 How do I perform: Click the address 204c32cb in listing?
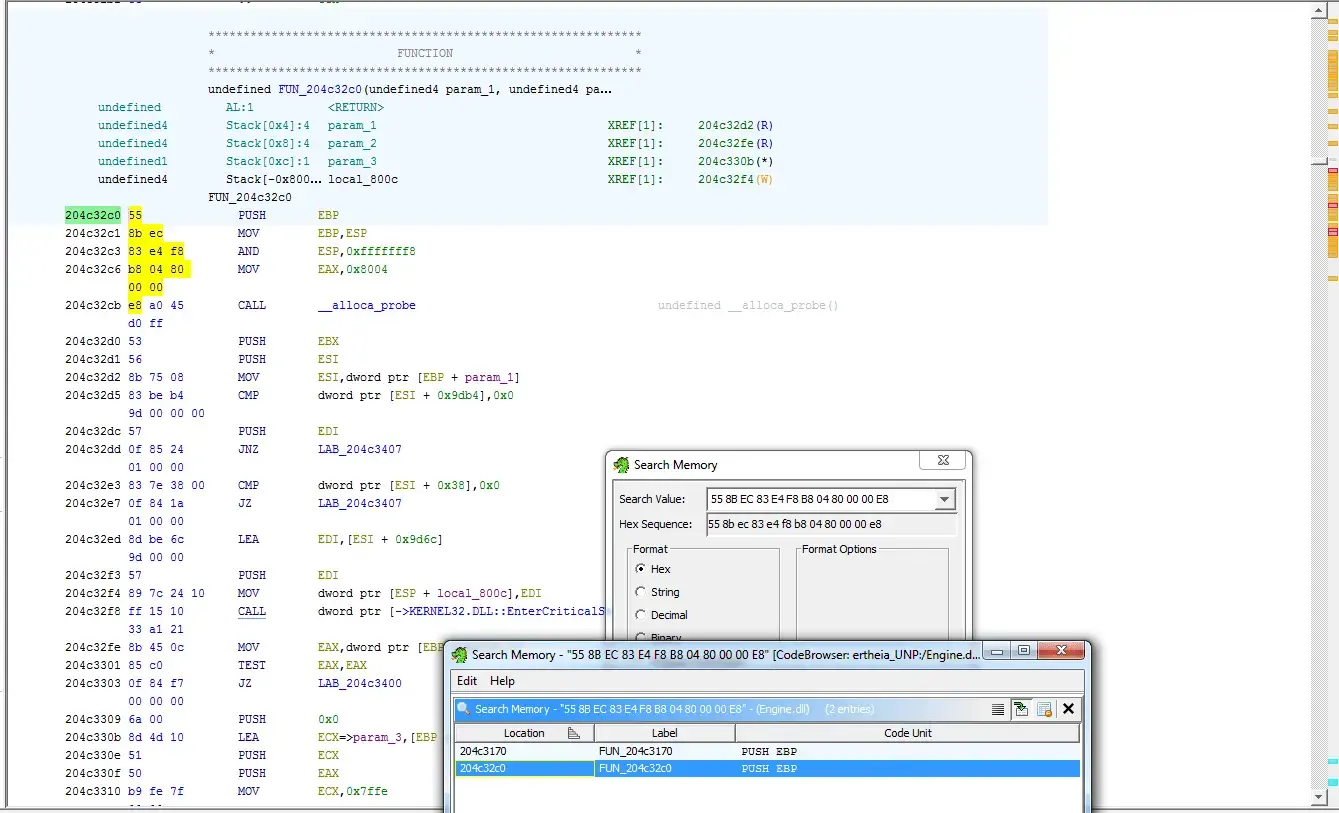tap(93, 305)
